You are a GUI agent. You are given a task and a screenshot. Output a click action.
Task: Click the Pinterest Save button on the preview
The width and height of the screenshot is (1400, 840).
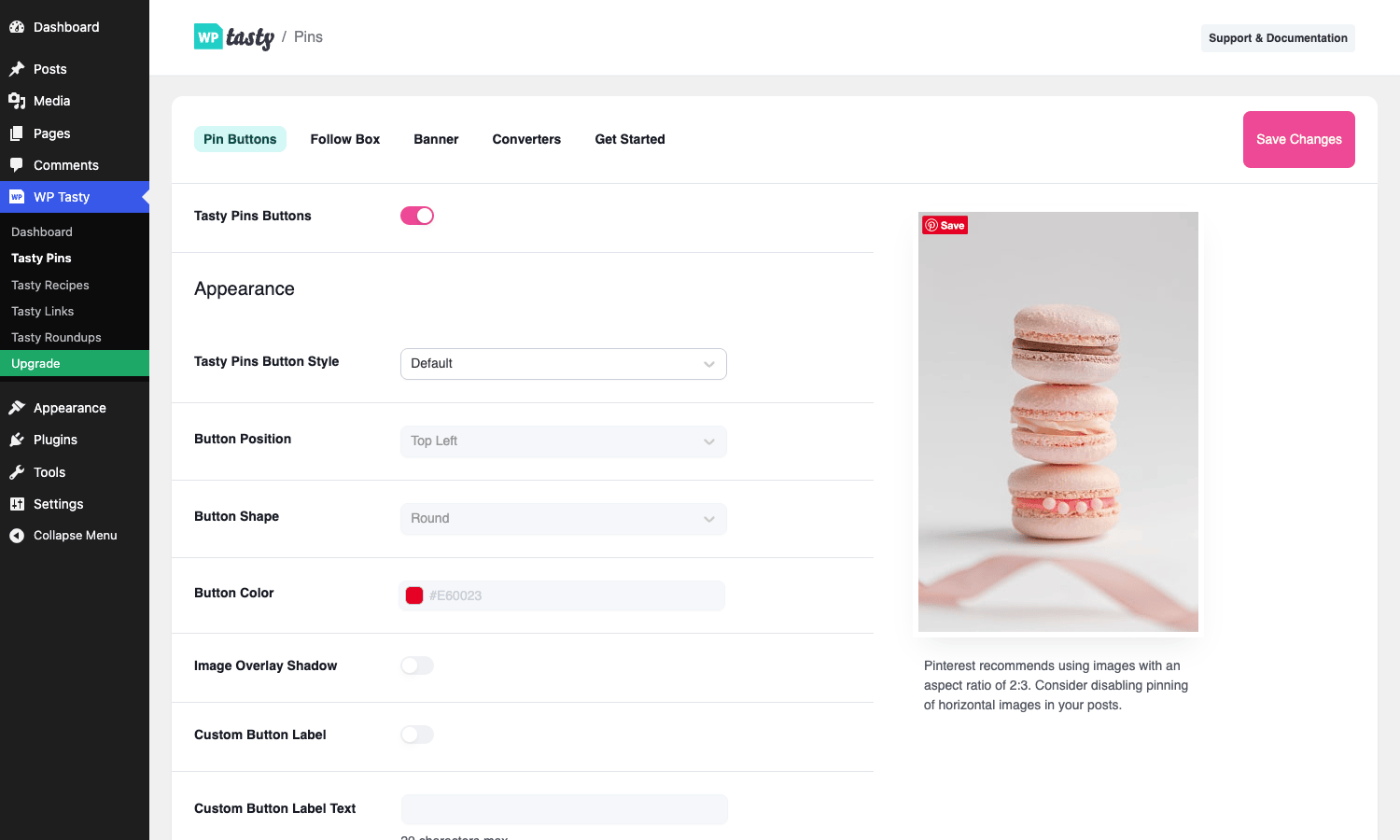[x=945, y=225]
